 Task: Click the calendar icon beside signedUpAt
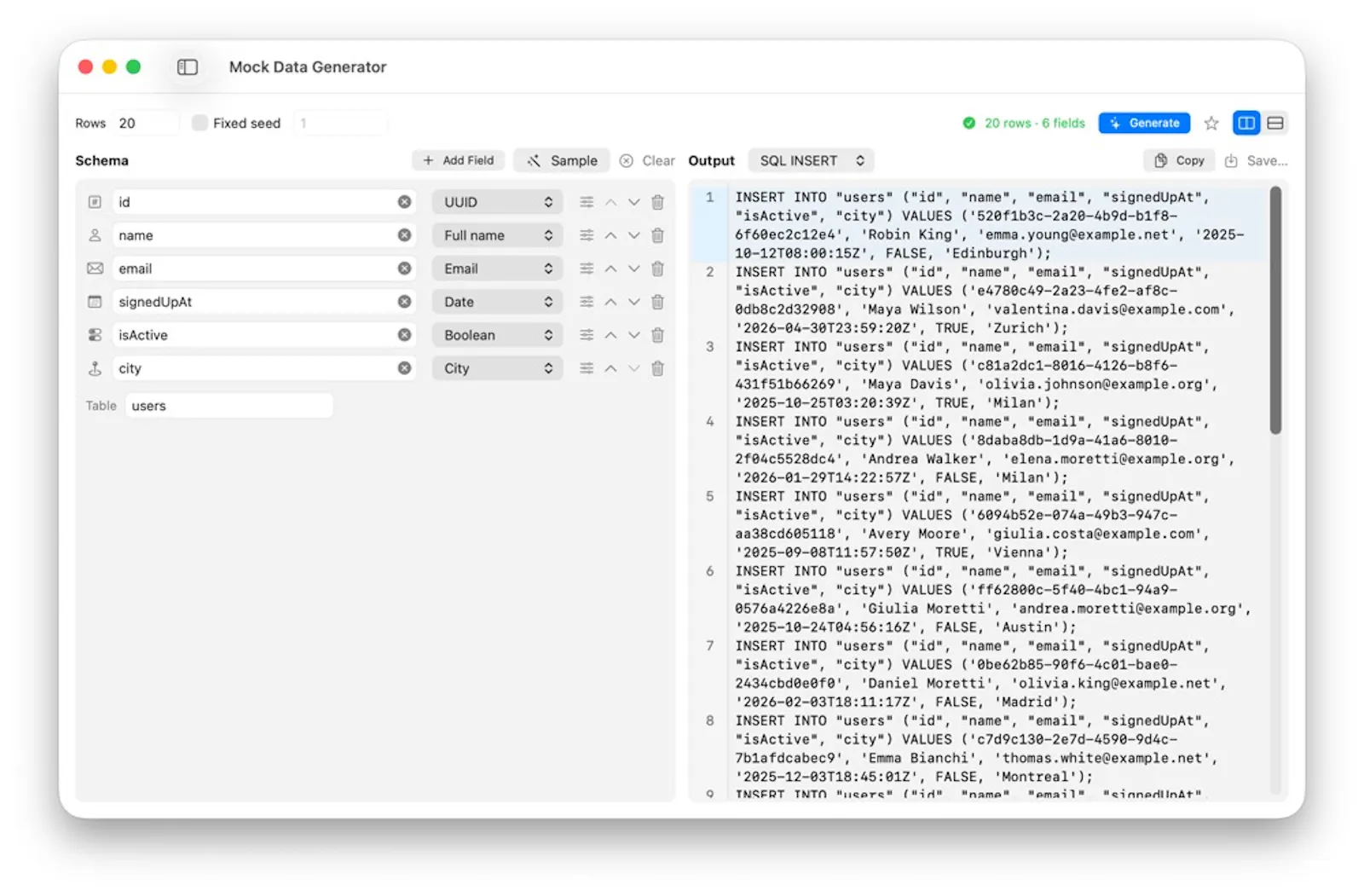(95, 302)
